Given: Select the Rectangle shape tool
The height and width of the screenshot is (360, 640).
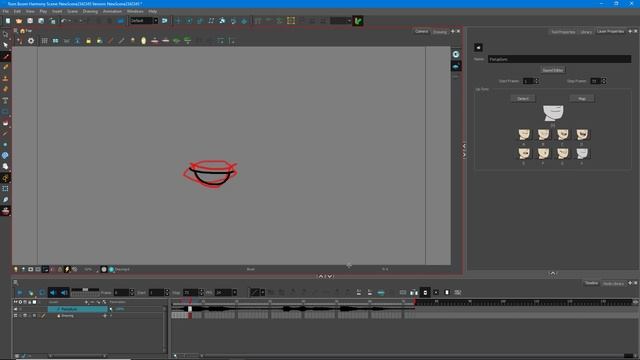Looking at the screenshot, I should (x=5, y=111).
